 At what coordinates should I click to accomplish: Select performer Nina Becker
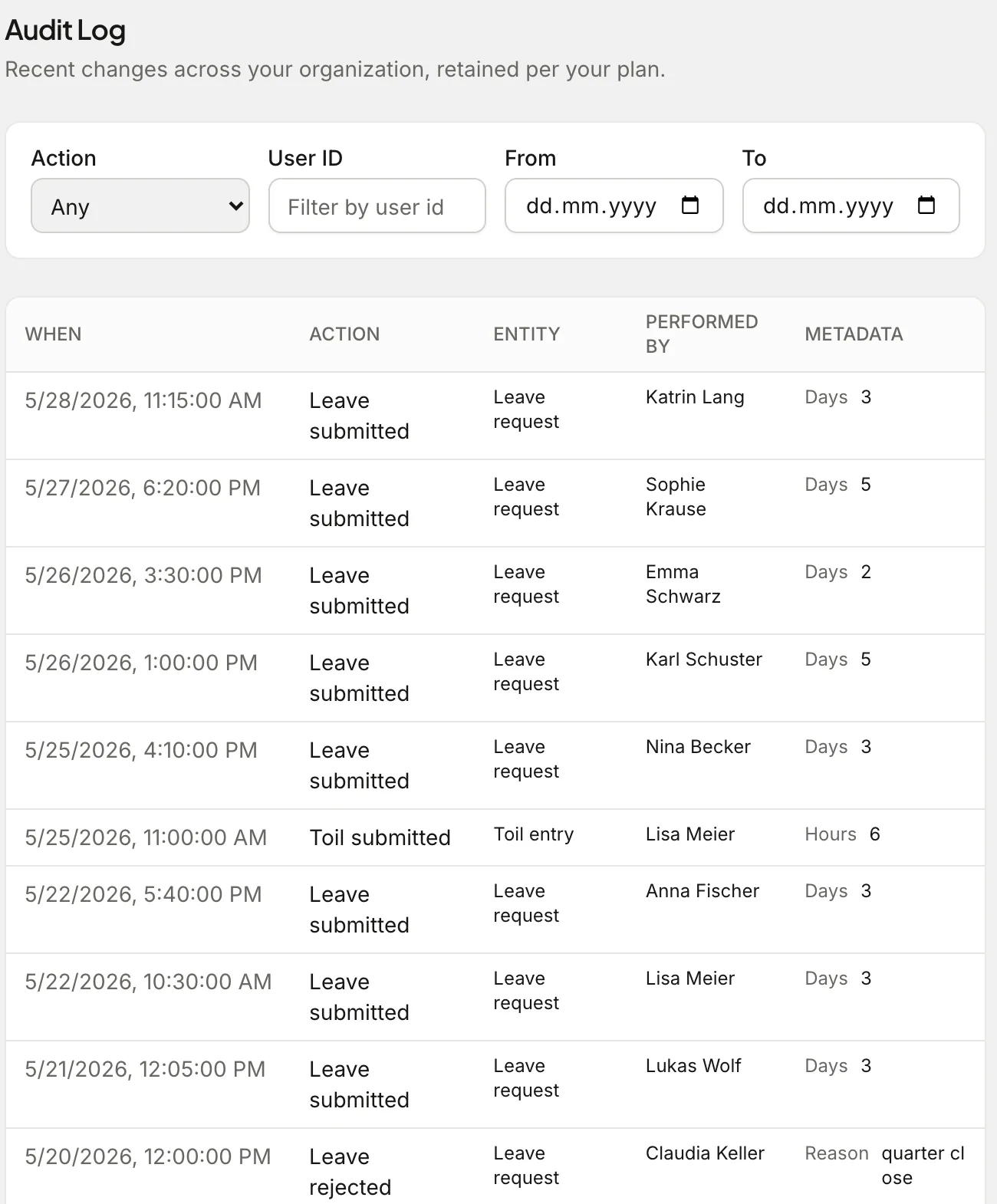[x=698, y=747]
